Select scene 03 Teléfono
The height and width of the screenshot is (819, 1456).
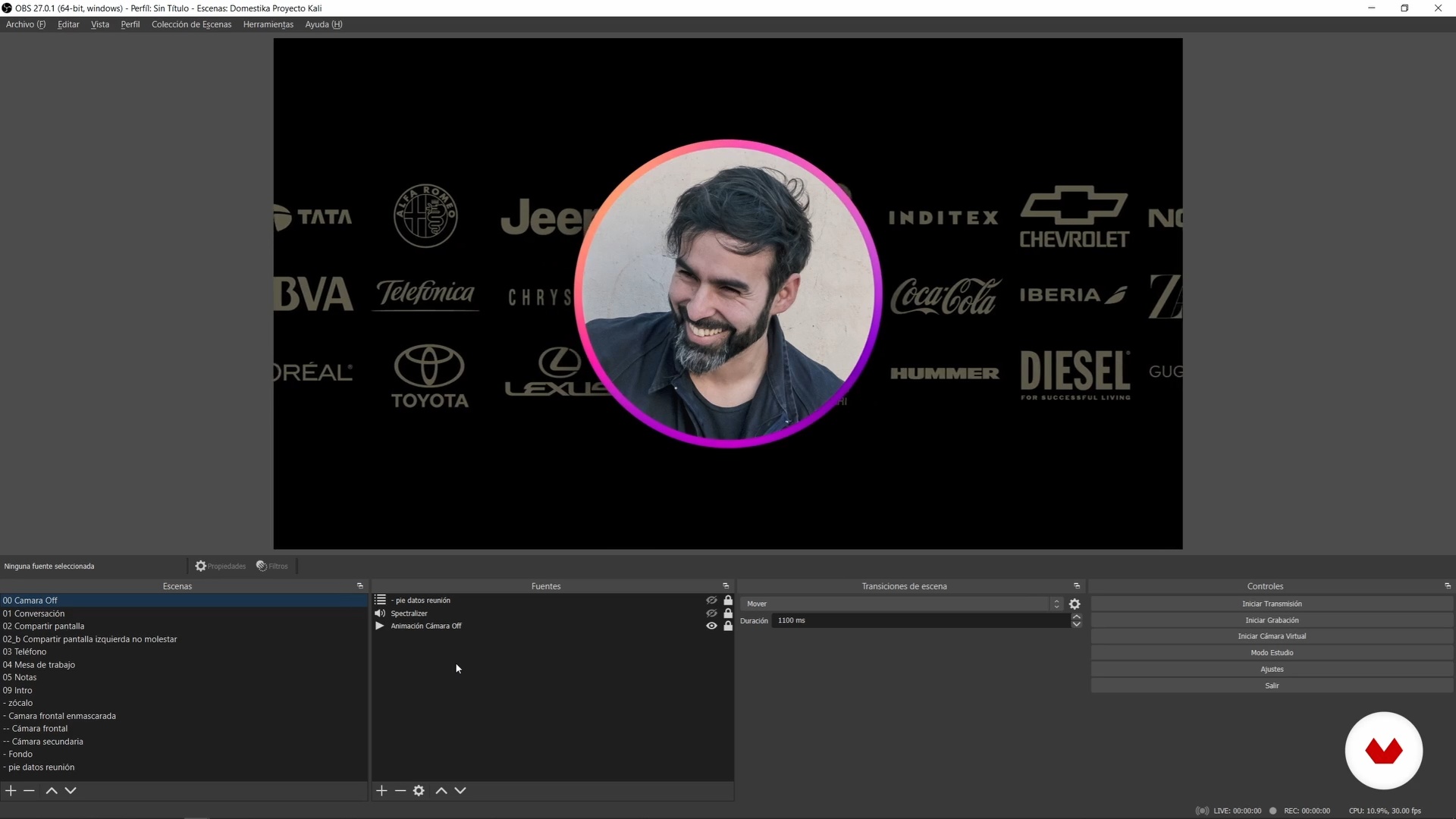tap(184, 651)
